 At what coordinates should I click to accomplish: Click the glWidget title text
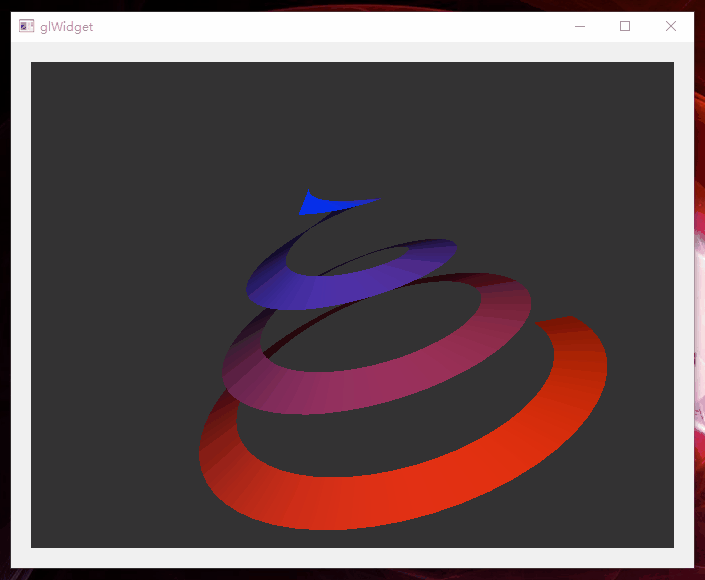(x=67, y=27)
